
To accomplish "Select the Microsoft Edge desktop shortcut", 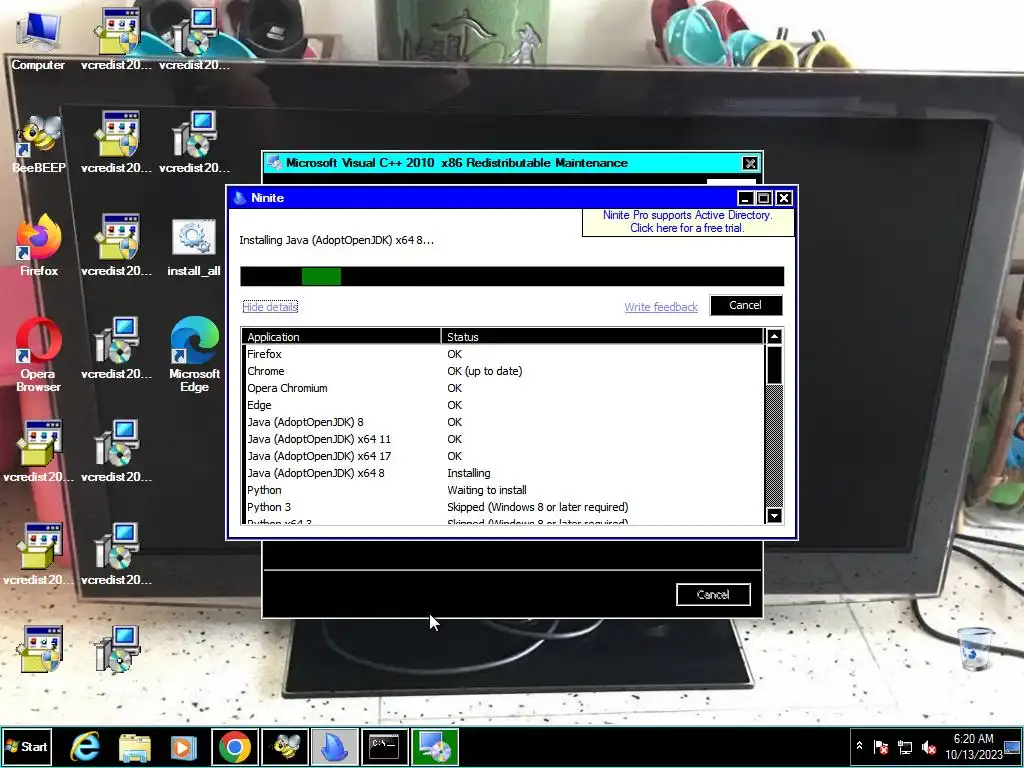I will pos(195,355).
